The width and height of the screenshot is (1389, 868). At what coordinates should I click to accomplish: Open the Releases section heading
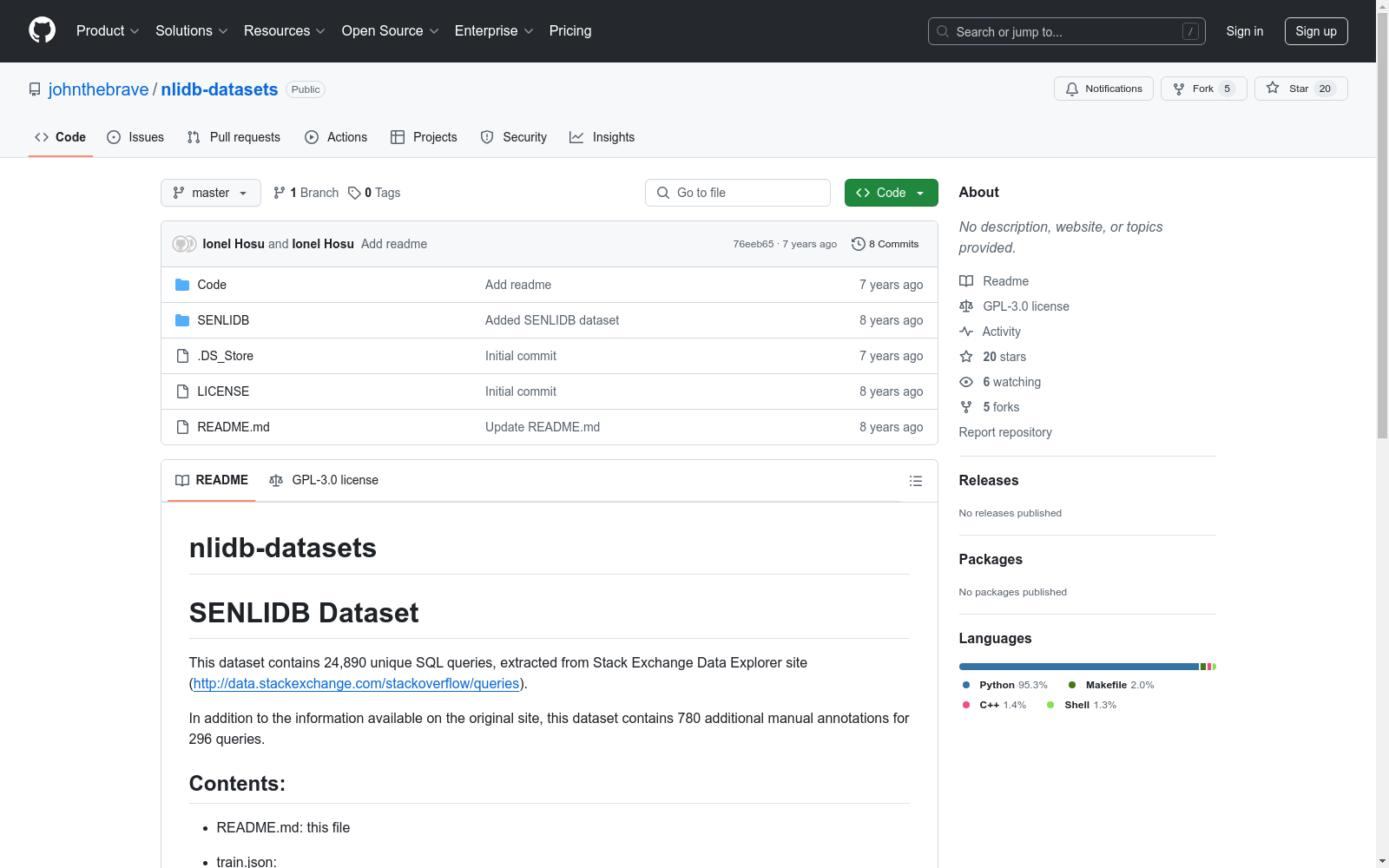pyautogui.click(x=989, y=481)
